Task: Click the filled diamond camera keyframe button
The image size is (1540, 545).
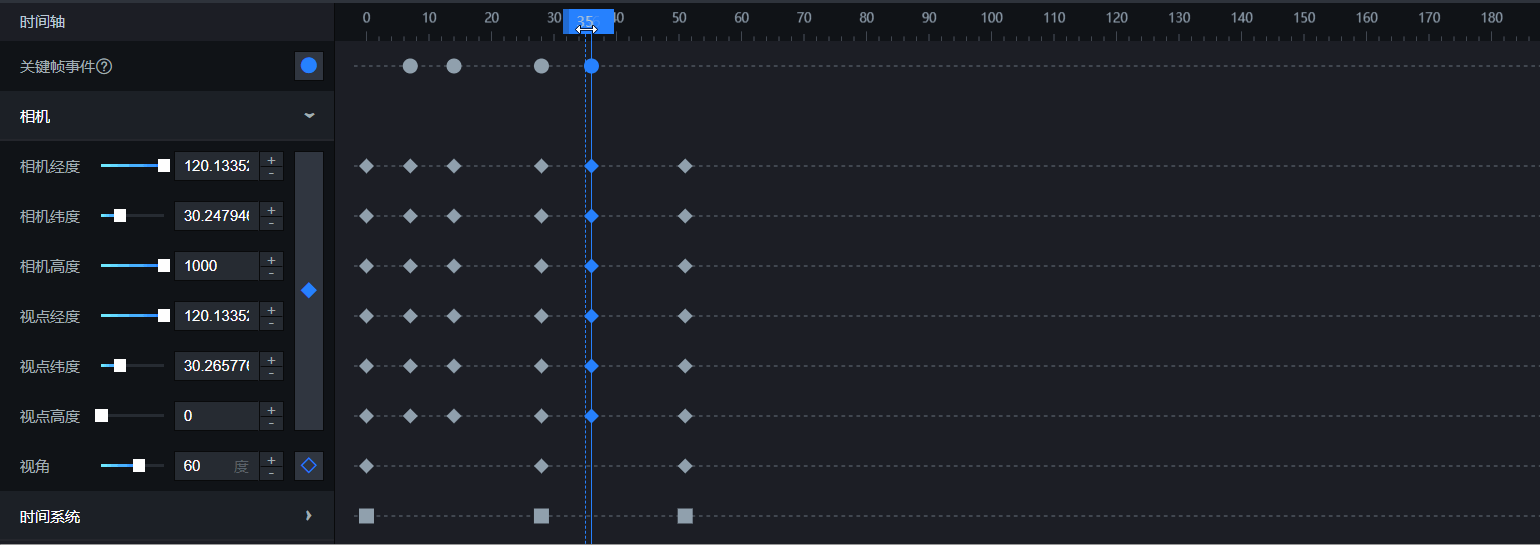Action: tap(309, 290)
